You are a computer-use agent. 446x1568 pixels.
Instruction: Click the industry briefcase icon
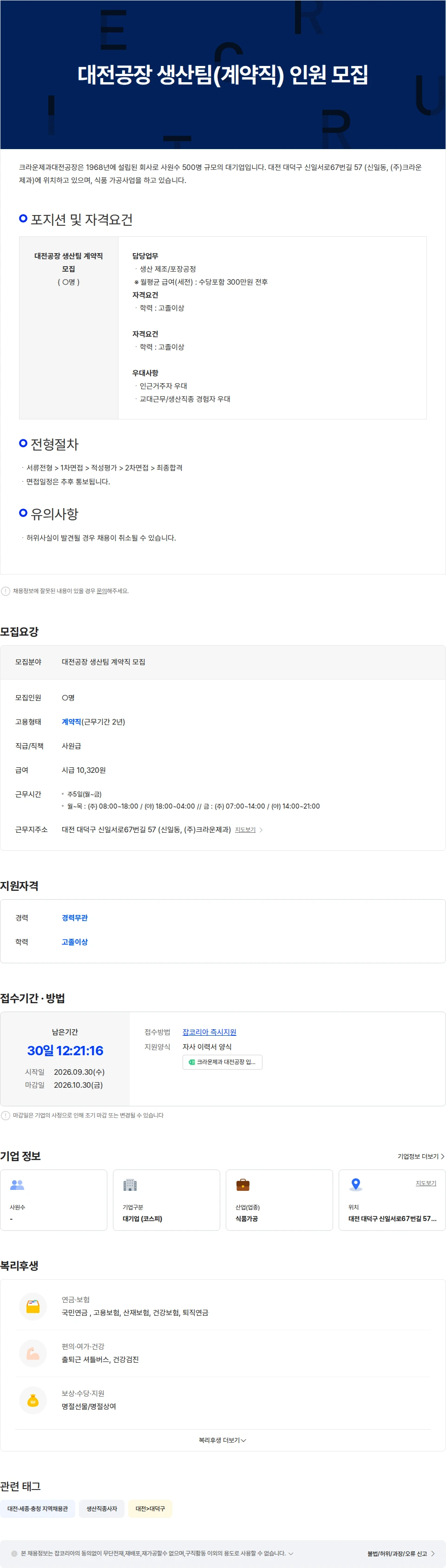pos(243,1184)
